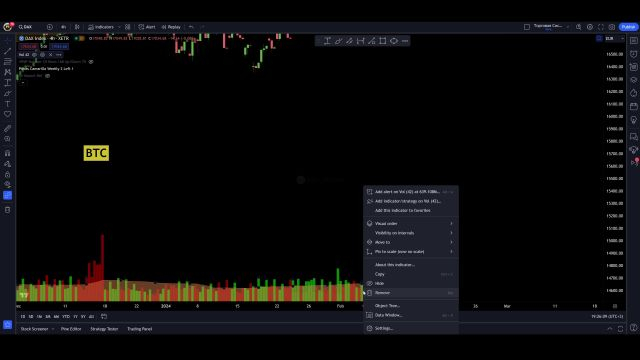Viewport: 640px width, 360px height.
Task: Toggle lock all drawing tools
Action: 7,174
